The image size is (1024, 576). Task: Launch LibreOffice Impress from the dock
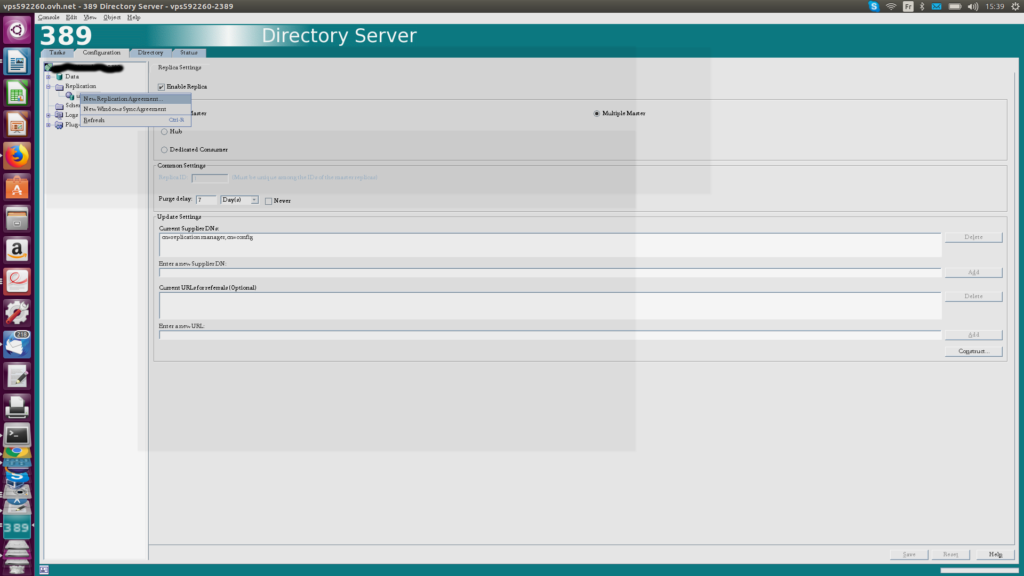point(17,125)
